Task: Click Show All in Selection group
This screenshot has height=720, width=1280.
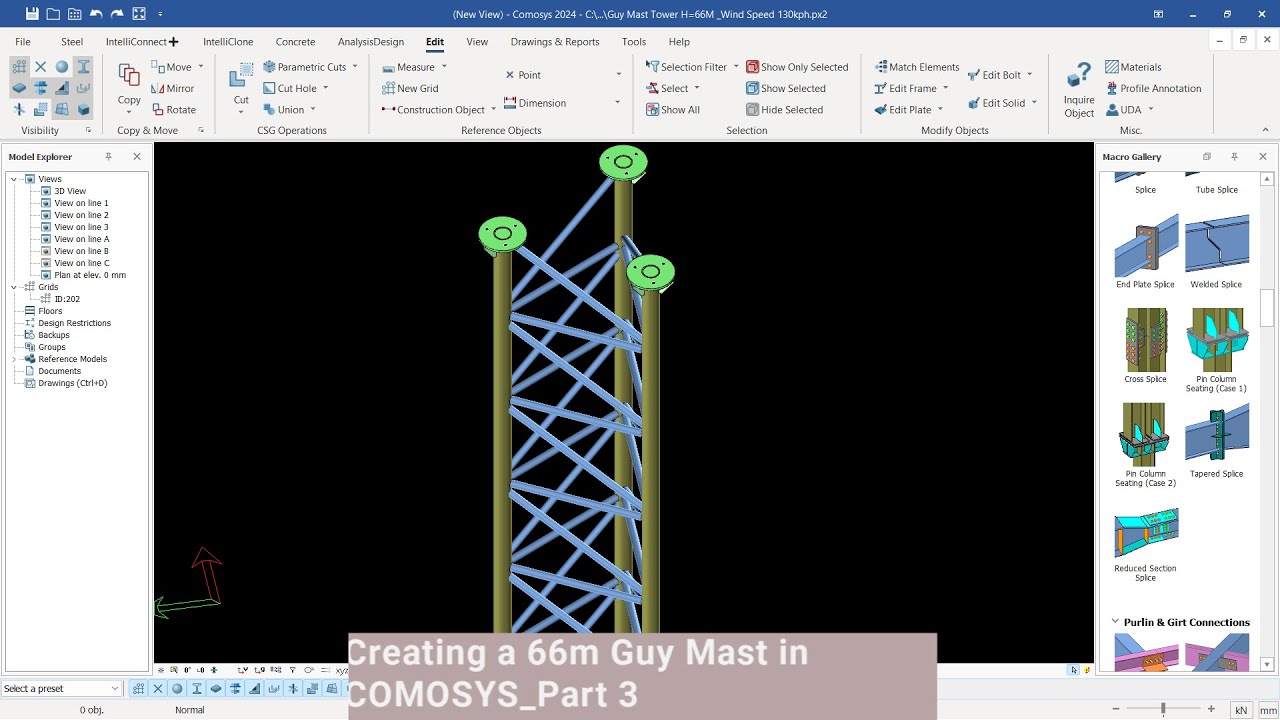Action: coord(672,110)
